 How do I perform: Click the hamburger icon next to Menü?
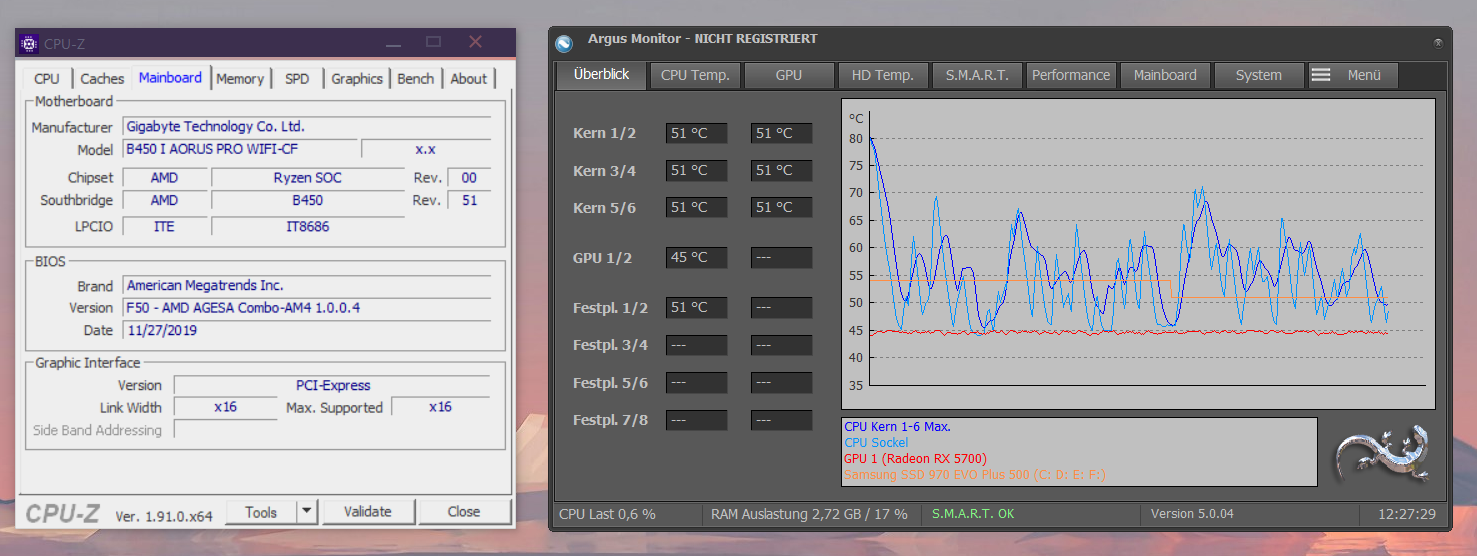click(1321, 75)
